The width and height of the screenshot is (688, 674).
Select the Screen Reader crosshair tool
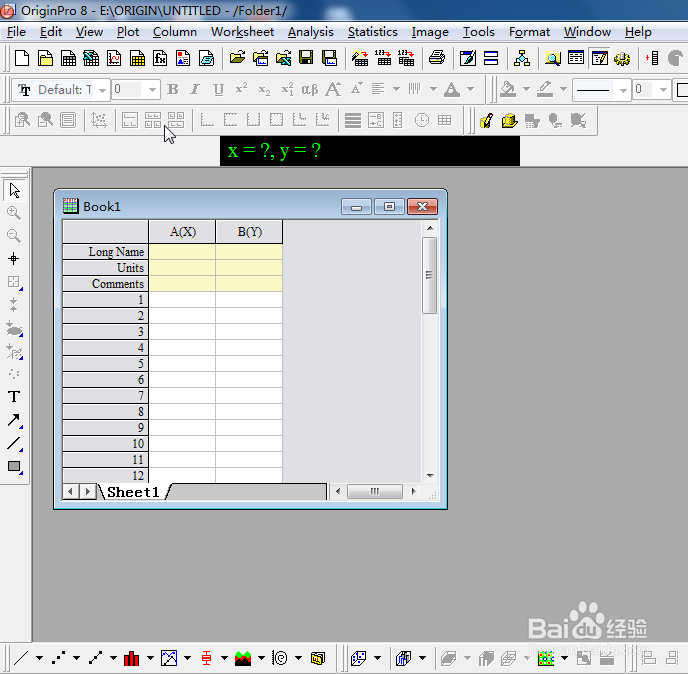point(14,258)
